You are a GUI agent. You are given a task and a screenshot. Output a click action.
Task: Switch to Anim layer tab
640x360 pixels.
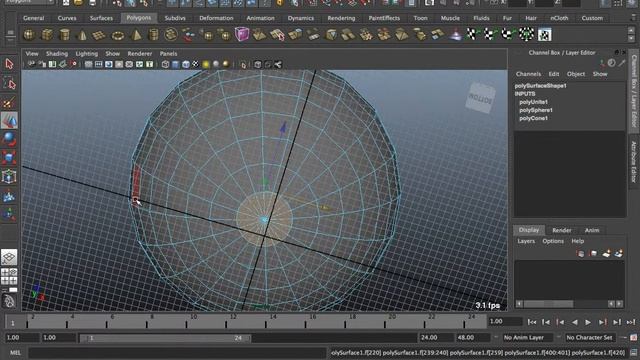592,230
